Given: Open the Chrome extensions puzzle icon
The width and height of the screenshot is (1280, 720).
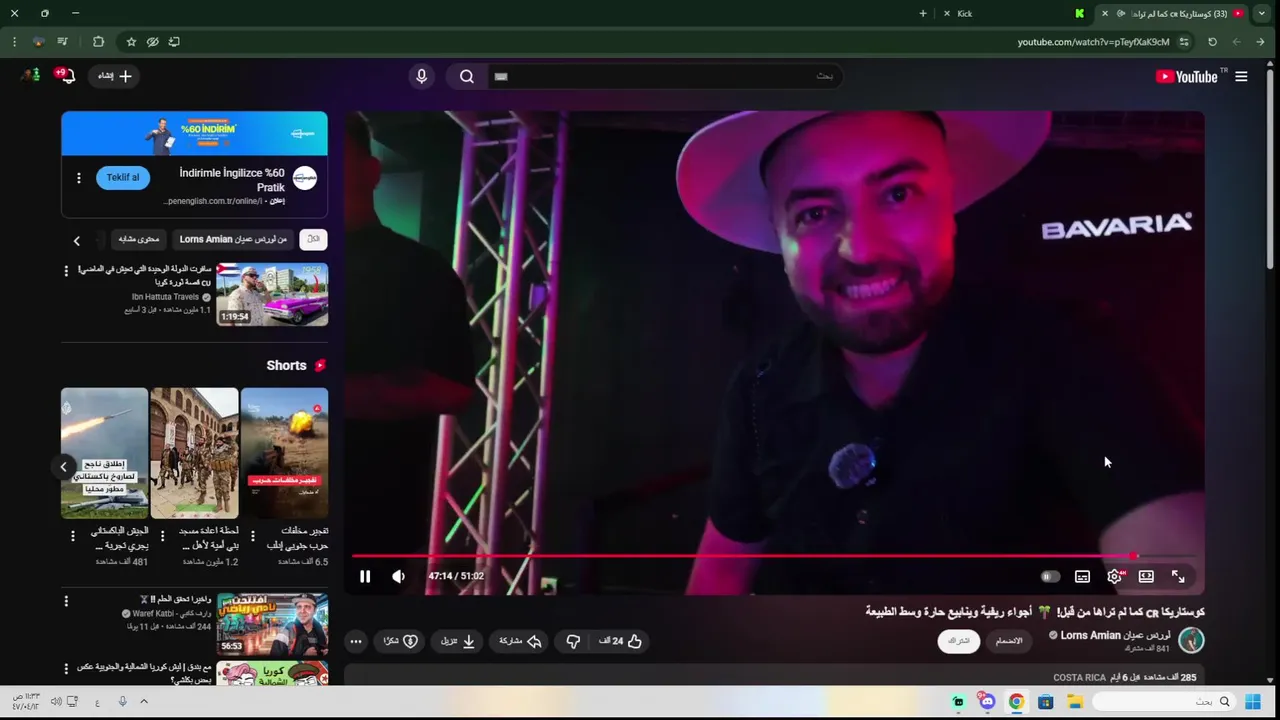Looking at the screenshot, I should [x=98, y=42].
